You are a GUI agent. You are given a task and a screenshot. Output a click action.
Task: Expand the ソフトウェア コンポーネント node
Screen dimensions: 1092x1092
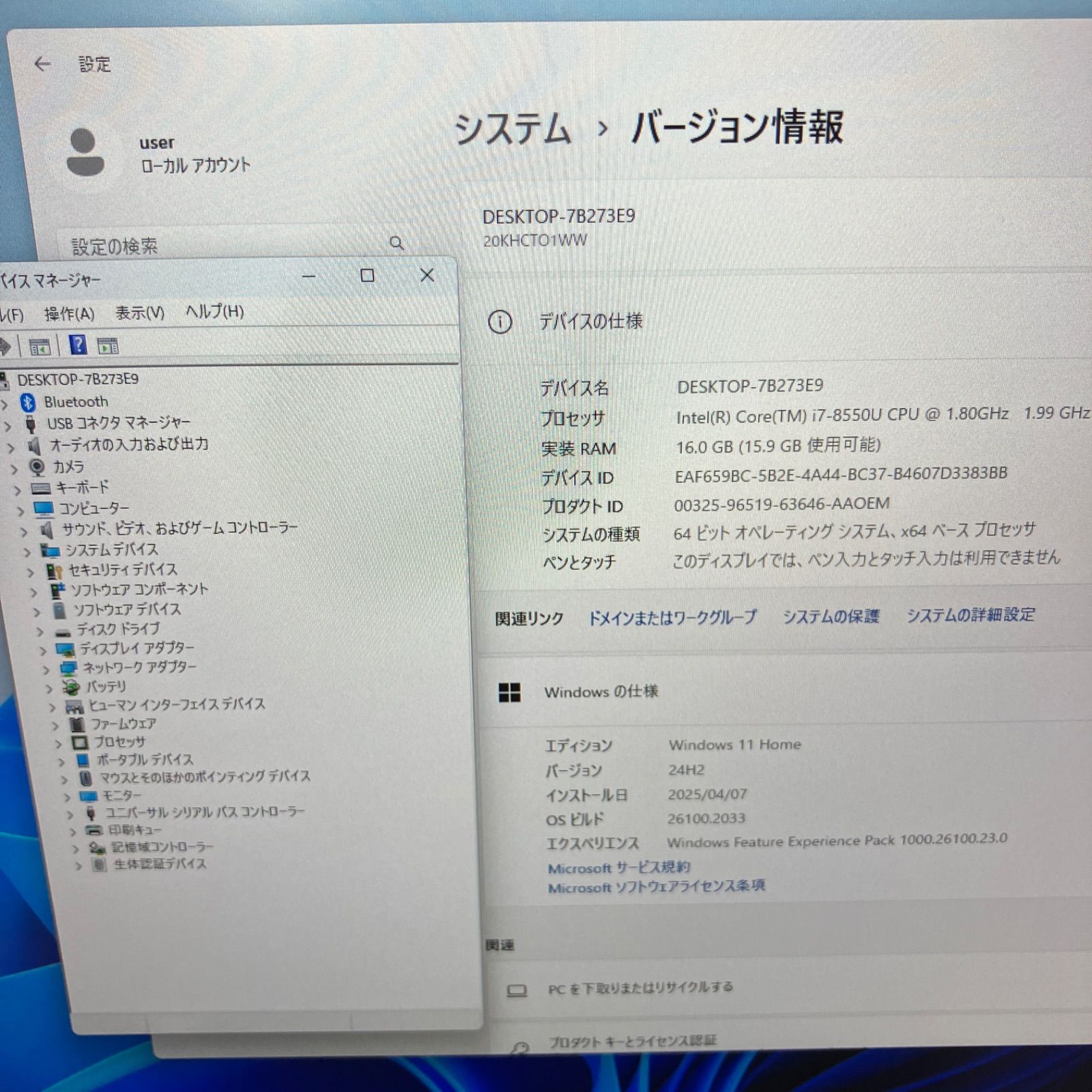34,592
